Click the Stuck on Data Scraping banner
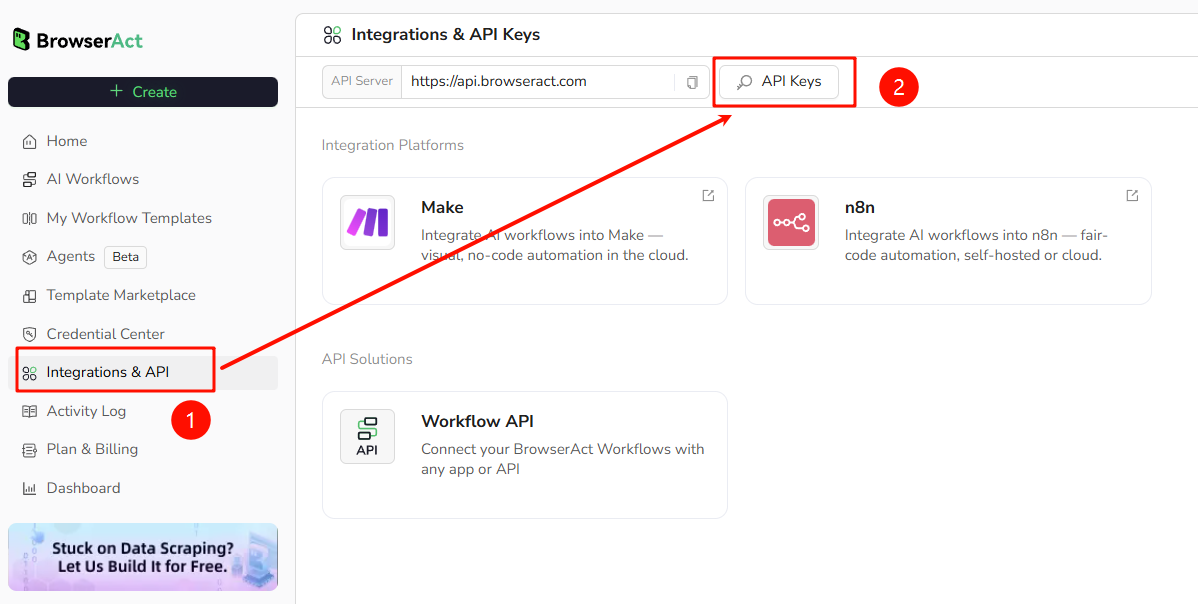The width and height of the screenshot is (1198, 604). pos(143,557)
